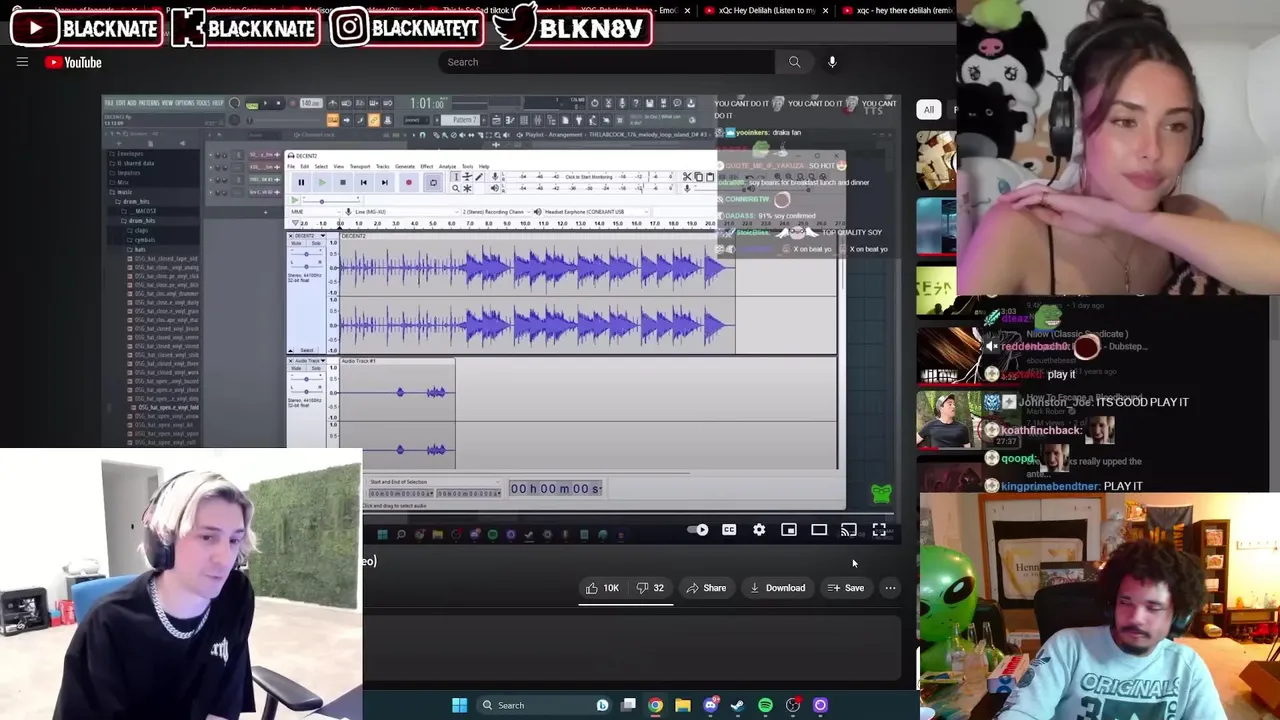Click the Download button
The width and height of the screenshot is (1280, 720).
[777, 588]
